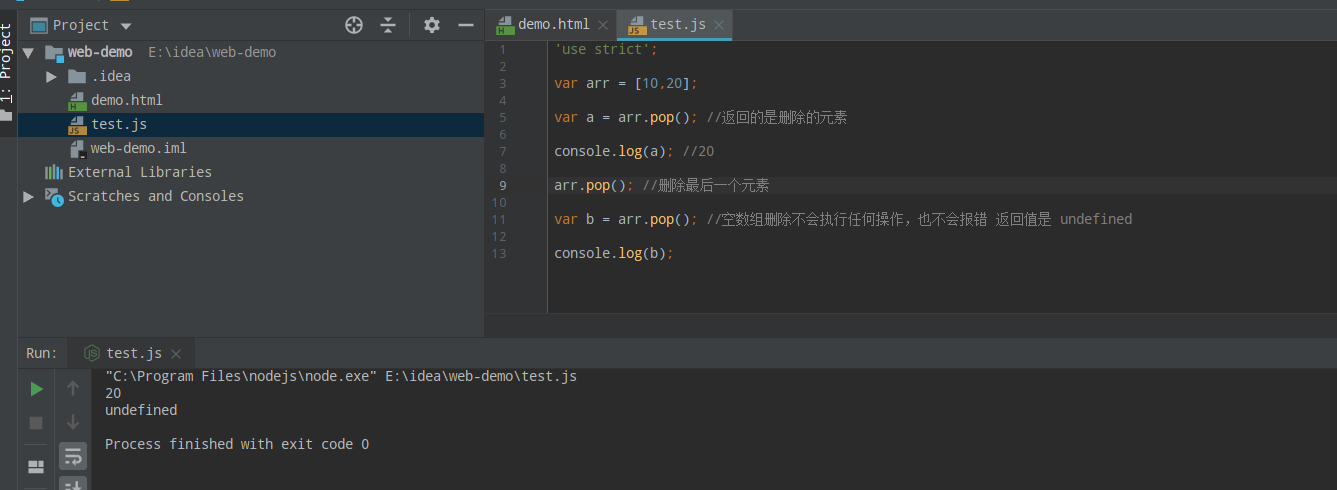Close the demo.html editor tab

tap(603, 25)
